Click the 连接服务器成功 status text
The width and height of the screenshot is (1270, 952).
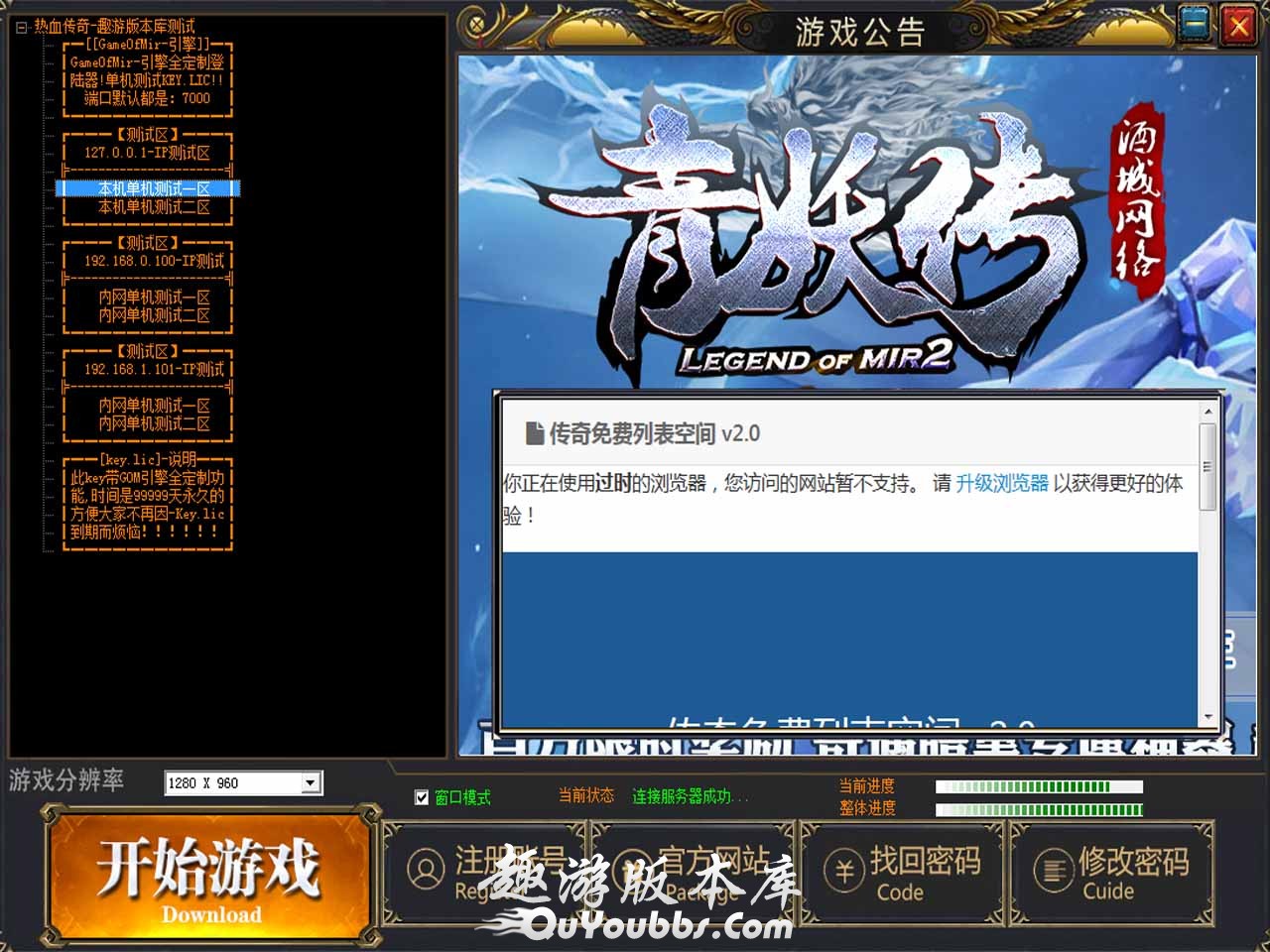(691, 796)
